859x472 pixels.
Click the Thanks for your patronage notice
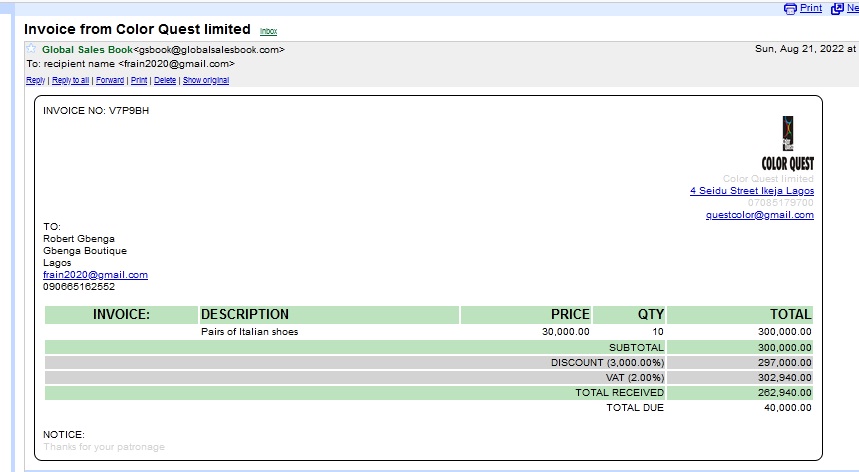point(104,447)
